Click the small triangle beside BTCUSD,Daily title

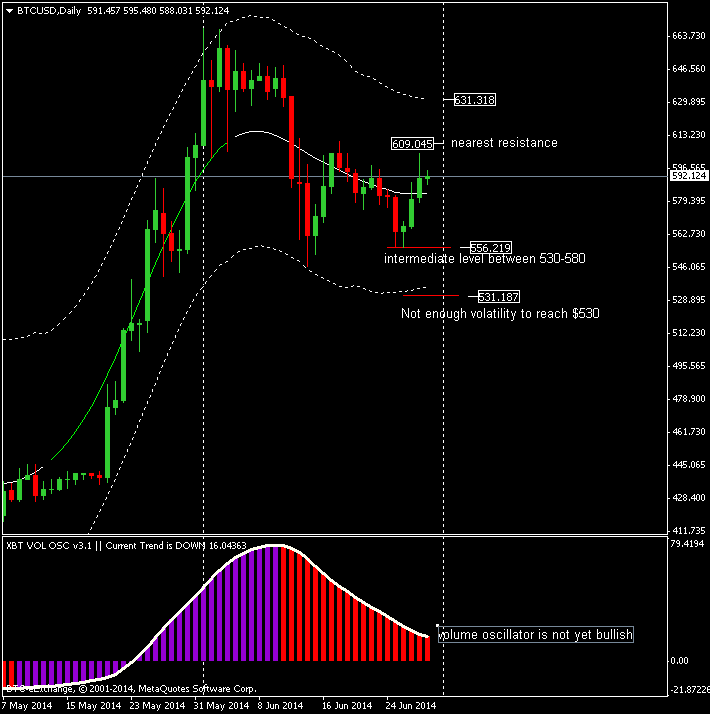point(10,9)
